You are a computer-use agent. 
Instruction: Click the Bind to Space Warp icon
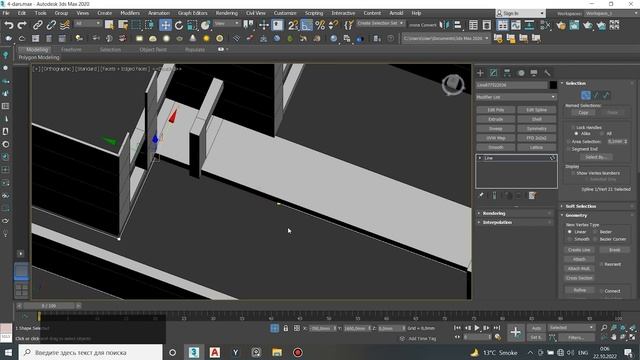(64, 25)
